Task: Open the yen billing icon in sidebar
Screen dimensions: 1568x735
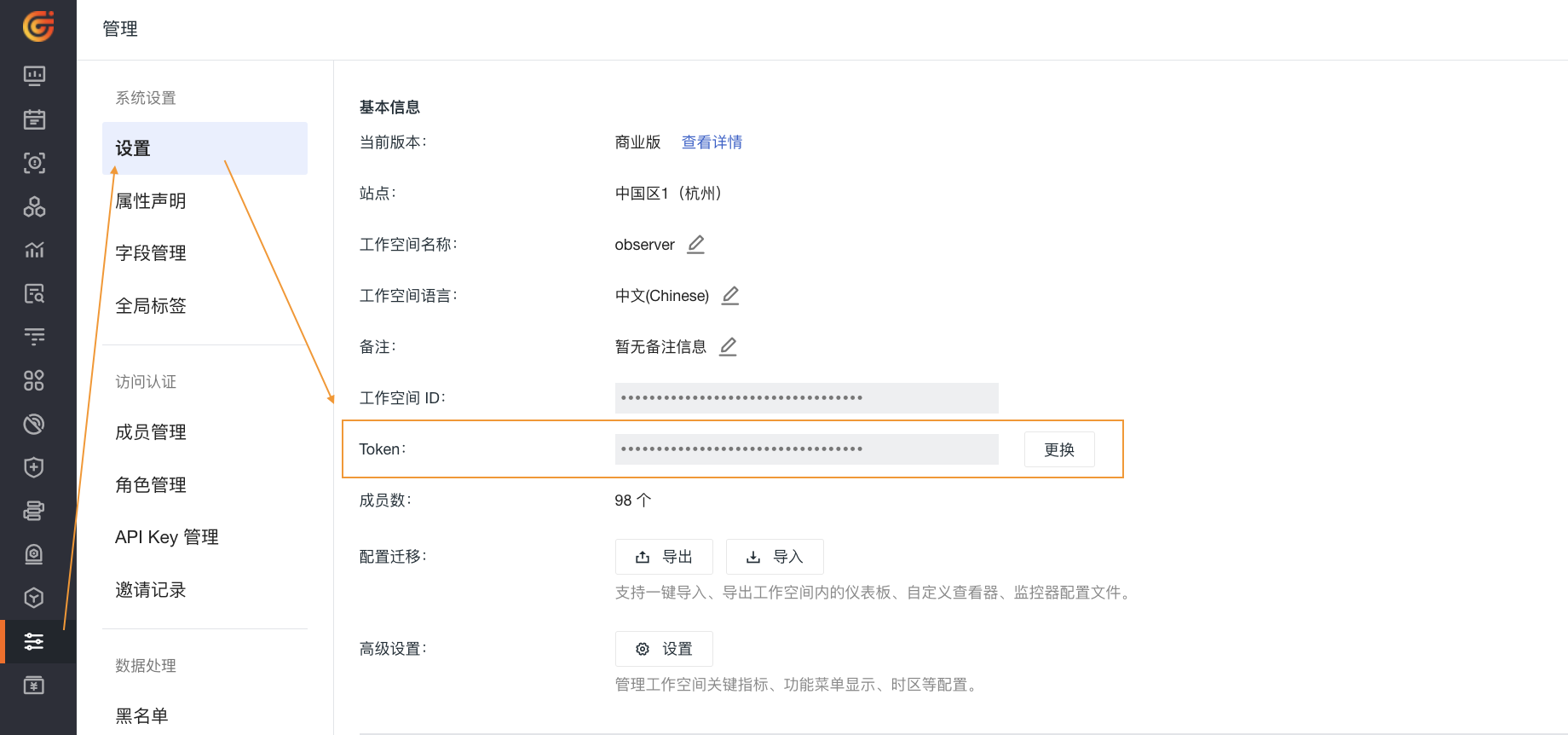Action: coord(34,685)
